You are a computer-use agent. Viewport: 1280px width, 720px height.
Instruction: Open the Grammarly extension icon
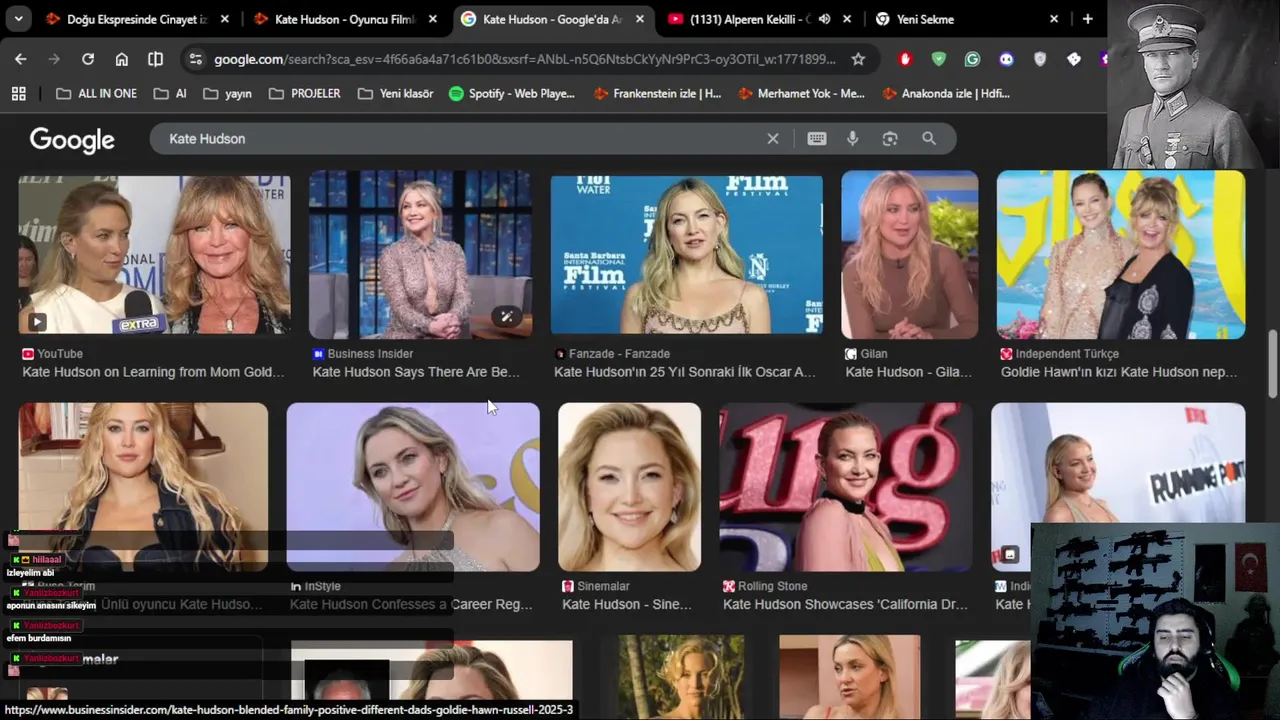(972, 59)
